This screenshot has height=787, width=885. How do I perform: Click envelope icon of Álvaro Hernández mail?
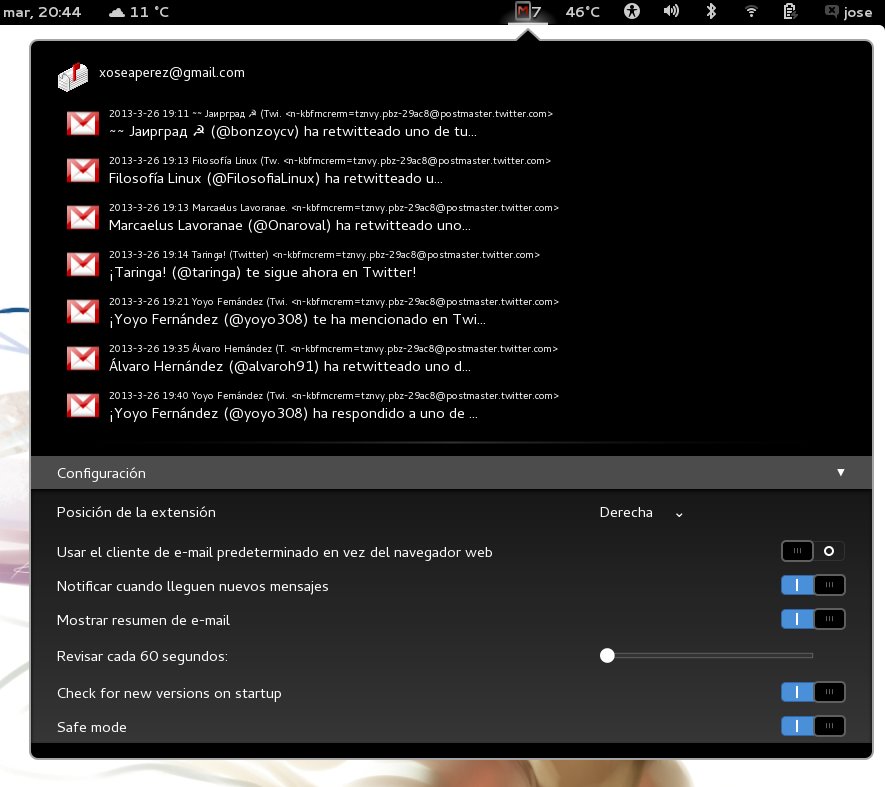82,357
